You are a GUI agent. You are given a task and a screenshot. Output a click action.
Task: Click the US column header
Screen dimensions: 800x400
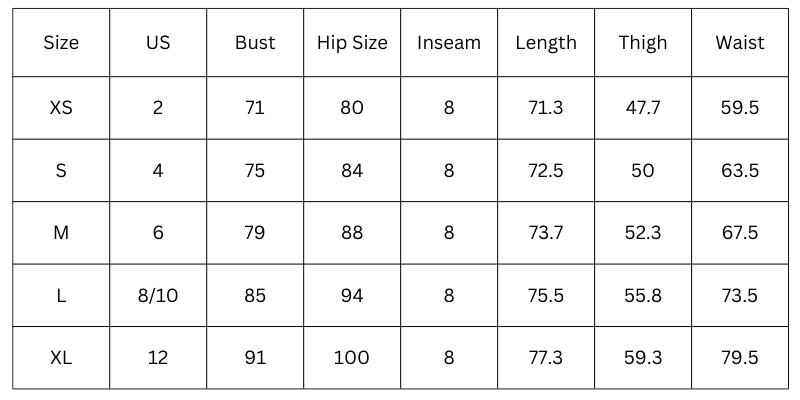(158, 43)
